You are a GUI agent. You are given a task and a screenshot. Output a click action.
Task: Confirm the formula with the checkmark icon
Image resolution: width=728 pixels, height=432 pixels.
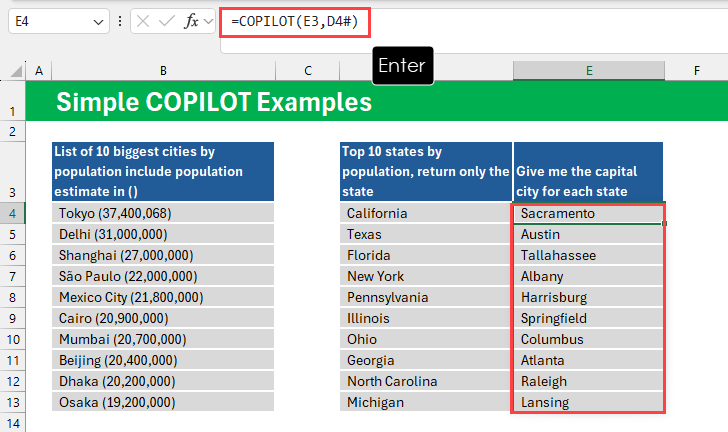(166, 21)
